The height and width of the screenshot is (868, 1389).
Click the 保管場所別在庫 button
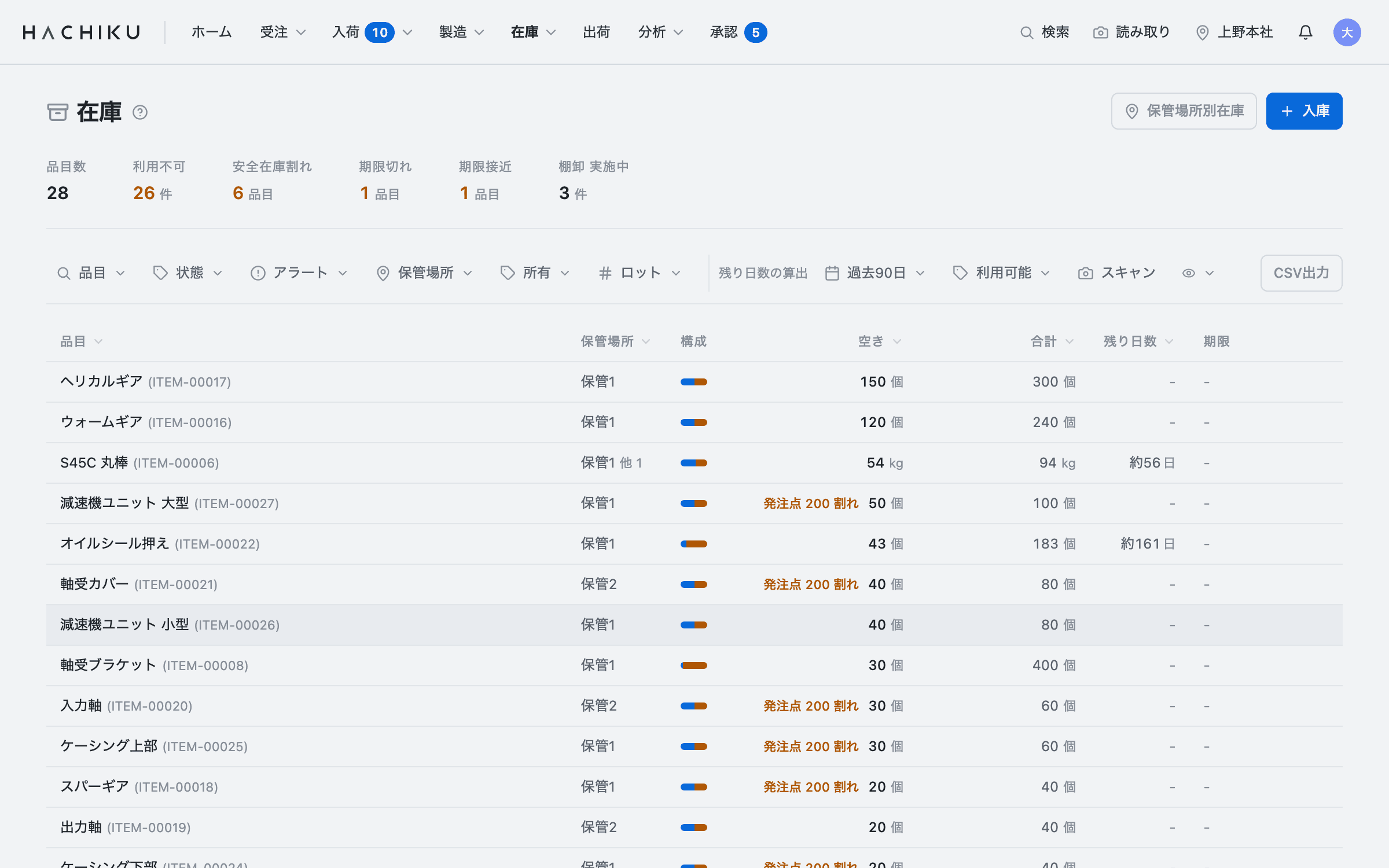[x=1184, y=111]
